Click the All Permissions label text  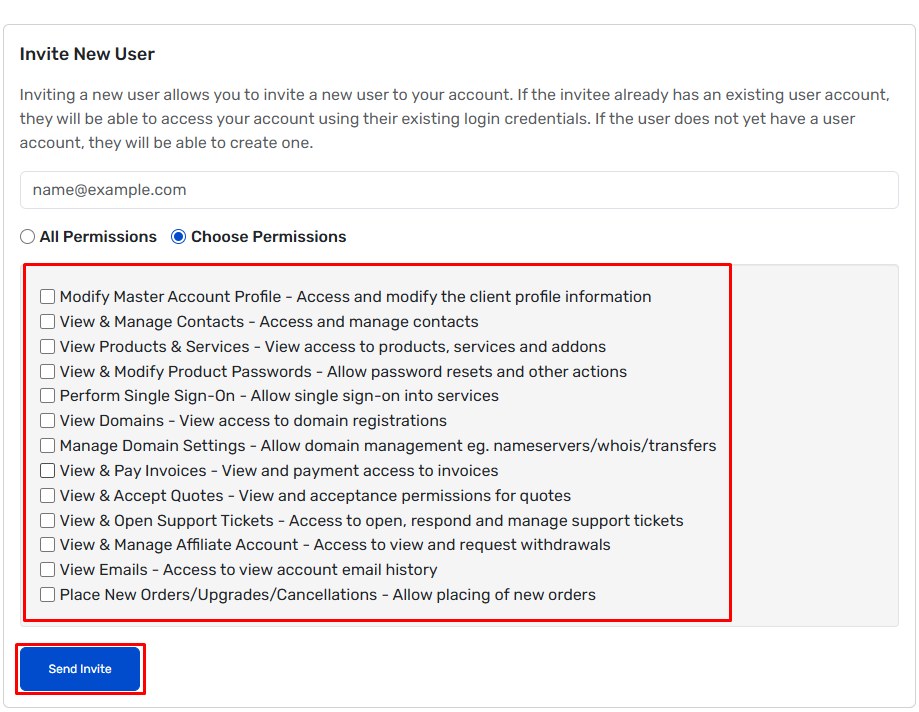(98, 237)
